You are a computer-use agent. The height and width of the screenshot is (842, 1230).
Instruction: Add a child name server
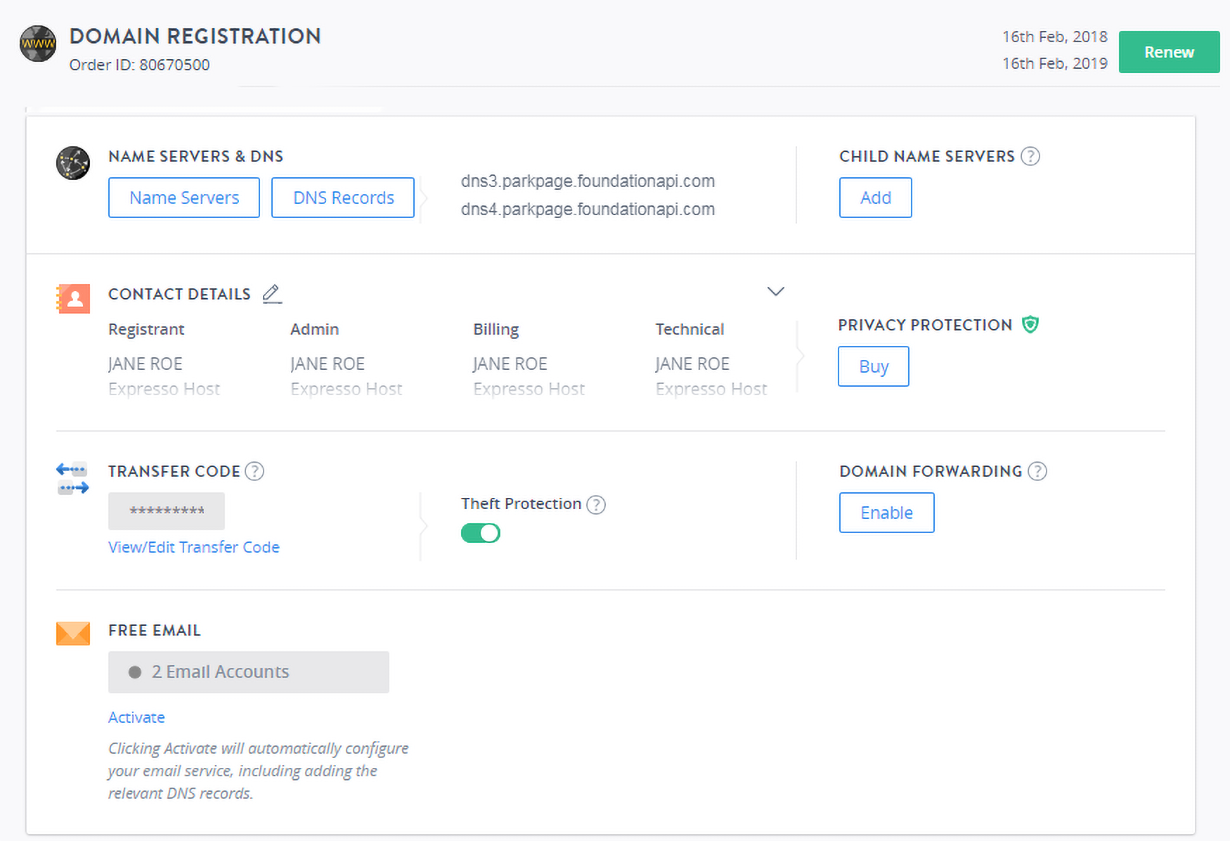(x=875, y=198)
